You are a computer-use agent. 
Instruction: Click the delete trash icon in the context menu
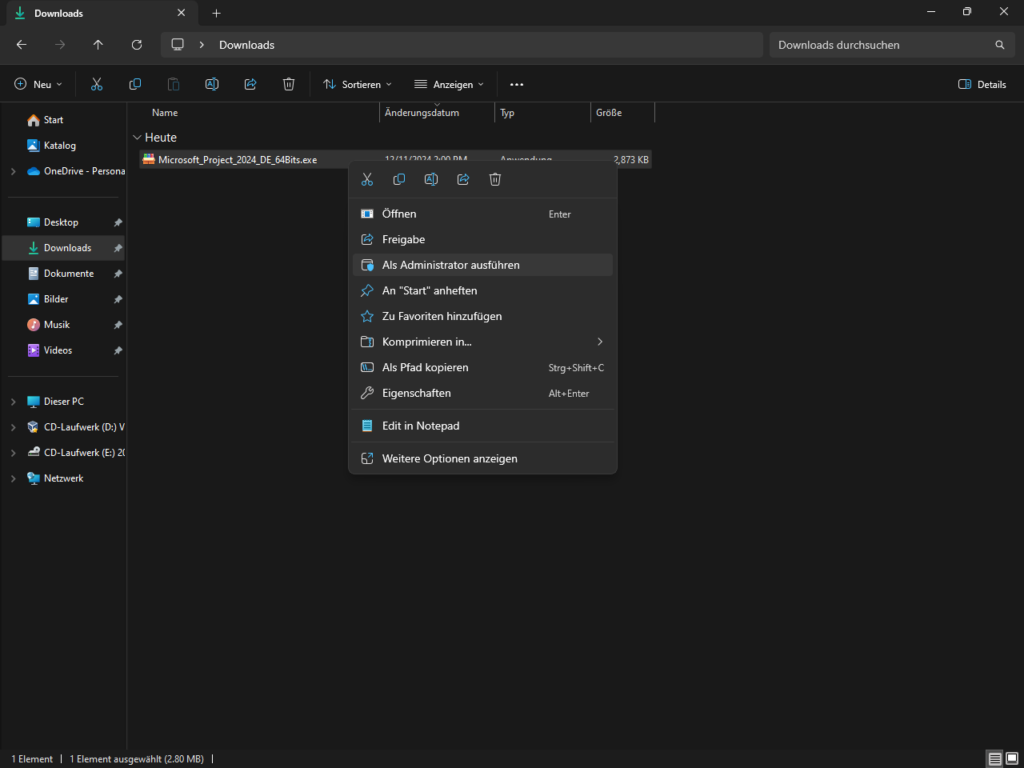495,180
